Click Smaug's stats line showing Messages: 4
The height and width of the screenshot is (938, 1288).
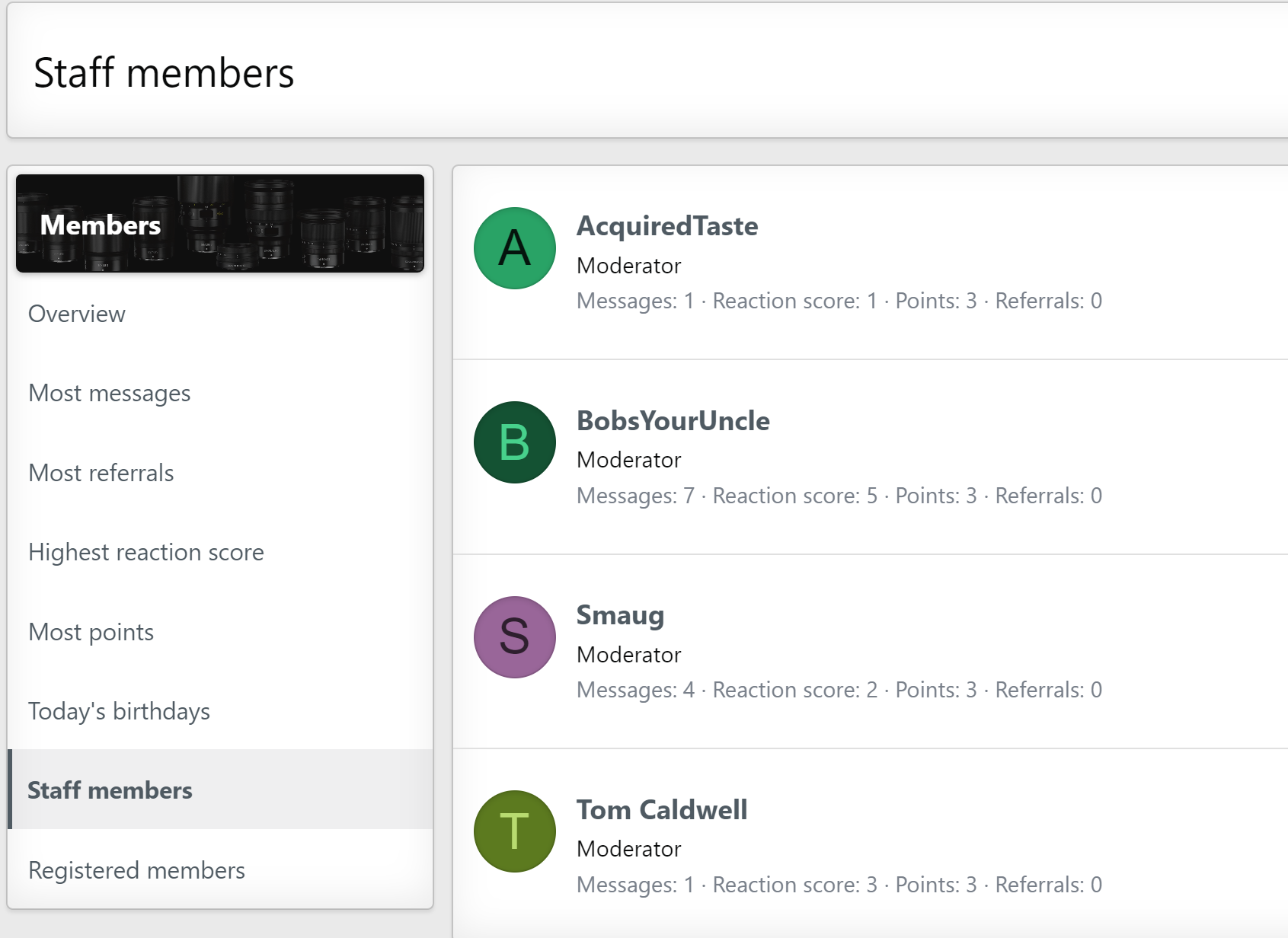click(x=839, y=691)
